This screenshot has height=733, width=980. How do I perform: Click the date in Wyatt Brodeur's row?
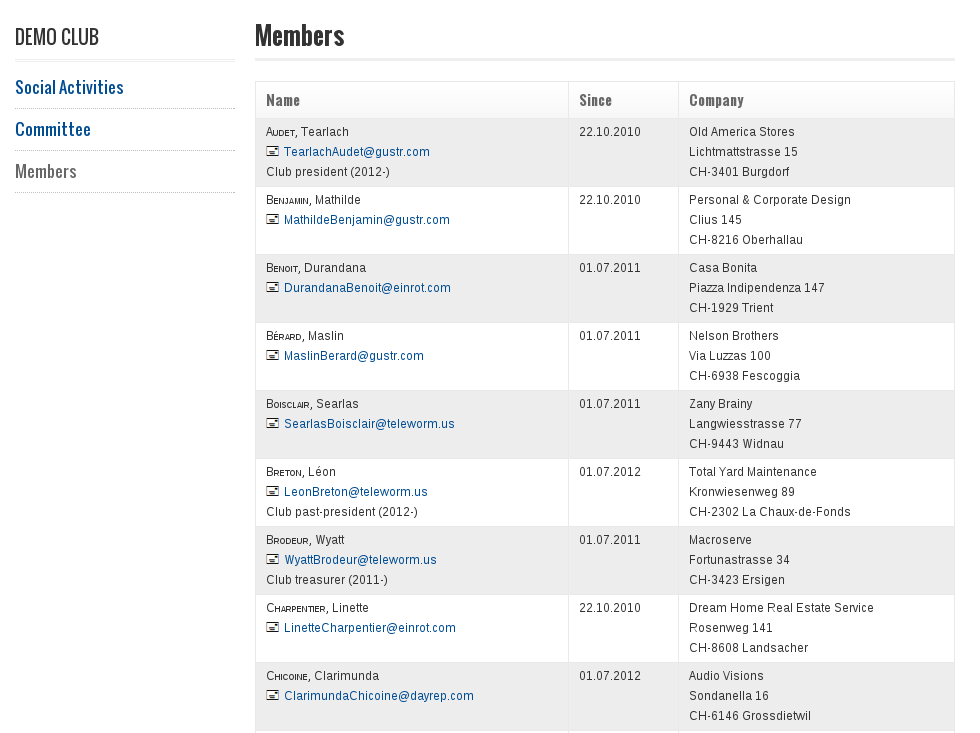point(610,540)
